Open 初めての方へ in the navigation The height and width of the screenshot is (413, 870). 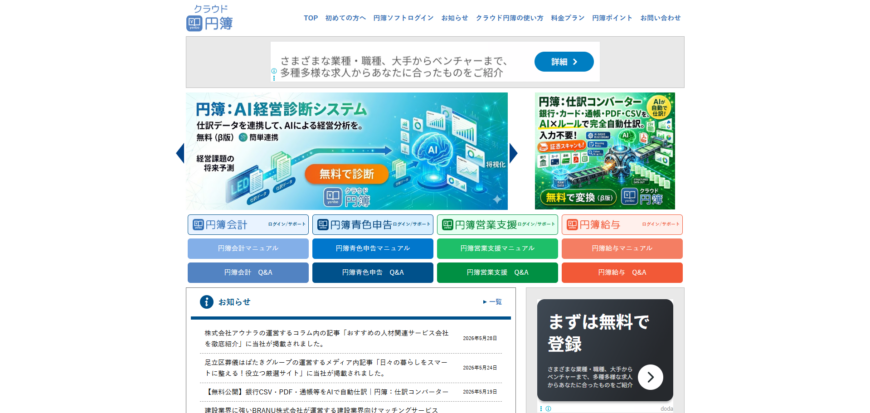(x=345, y=18)
